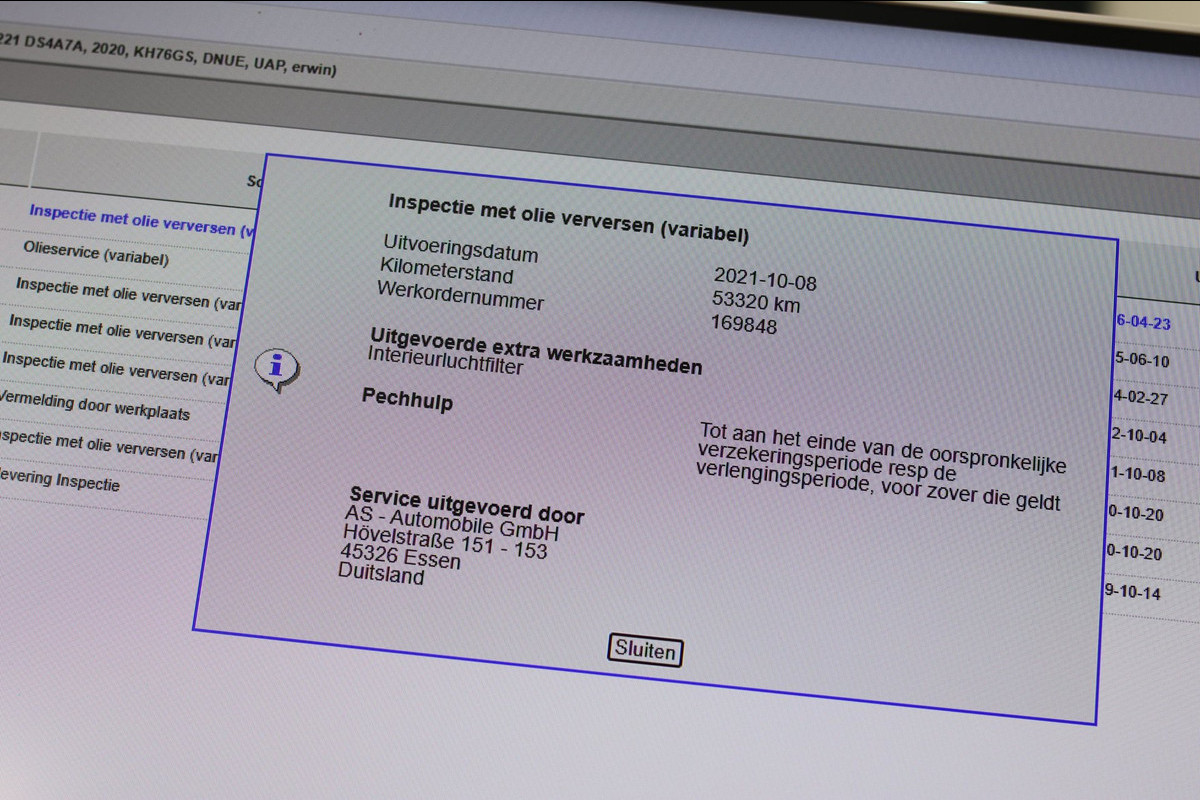Click the dialog title Inspectie met olie verversen (variabel)
Viewport: 1200px width, 800px height.
(568, 218)
